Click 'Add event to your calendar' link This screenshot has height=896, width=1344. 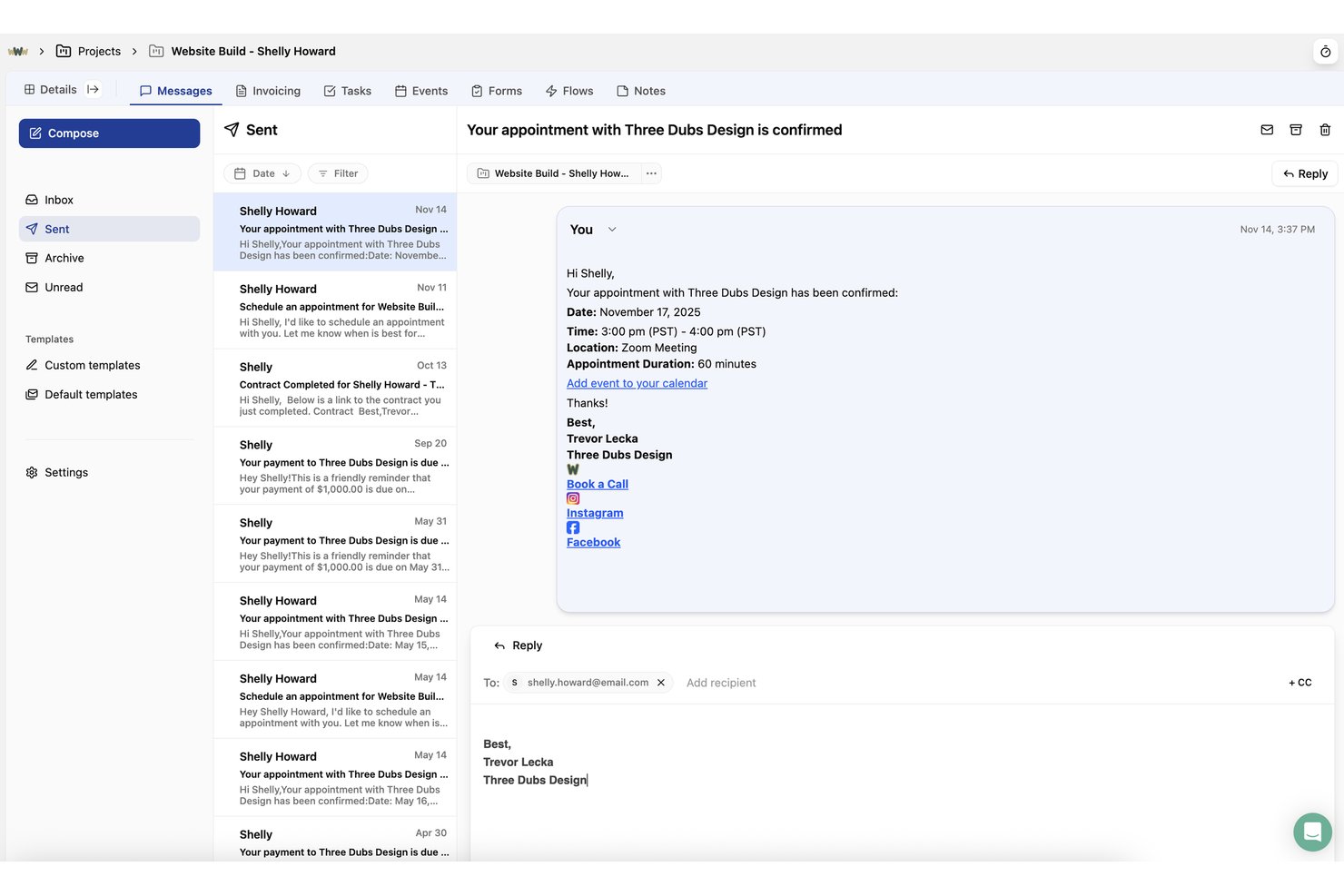coord(637,383)
